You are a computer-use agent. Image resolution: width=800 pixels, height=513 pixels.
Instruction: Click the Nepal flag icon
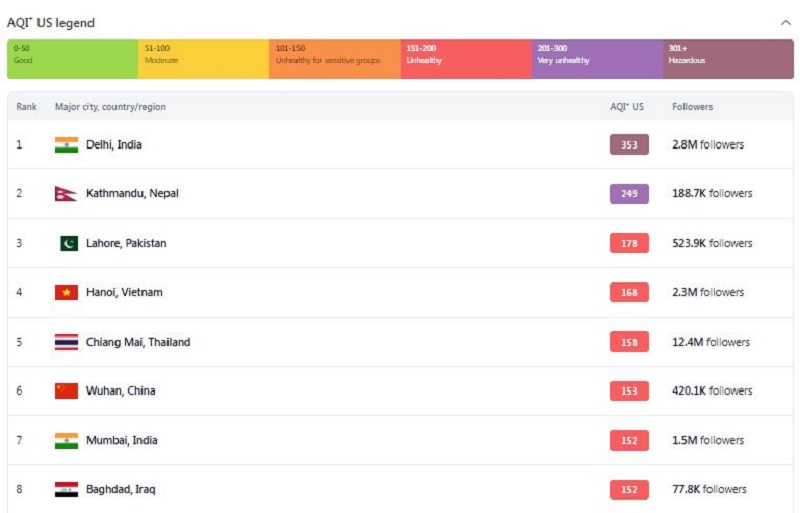point(65,194)
